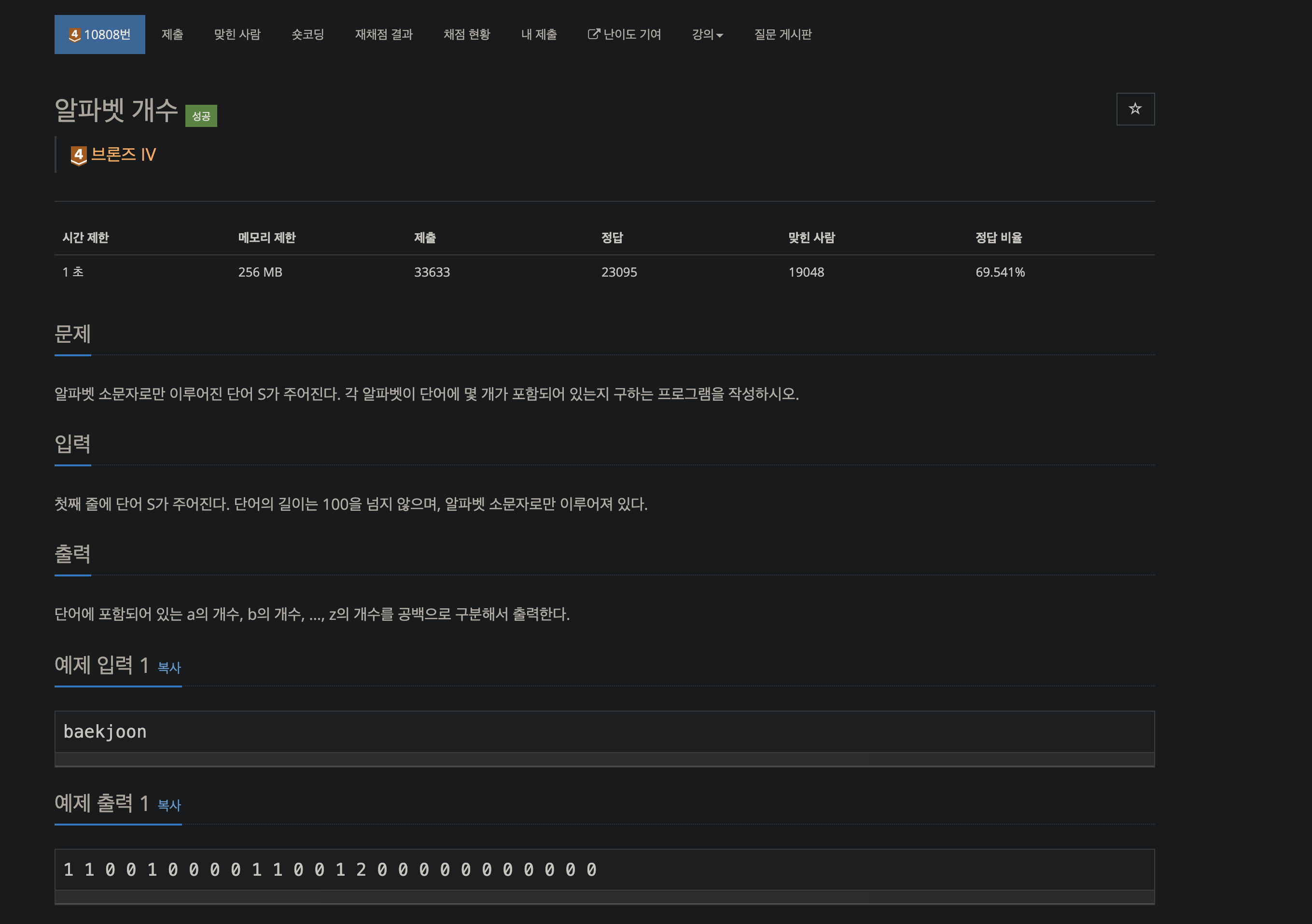This screenshot has width=1312, height=924.
Task: Go to the 숏코딩 tab
Action: (307, 35)
